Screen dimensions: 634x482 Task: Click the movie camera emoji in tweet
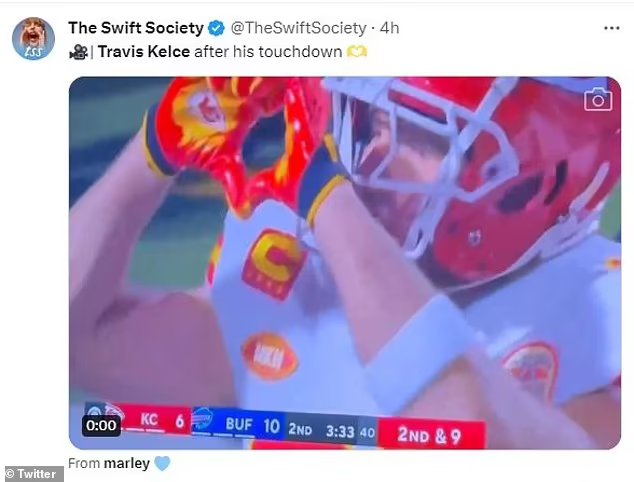(78, 52)
